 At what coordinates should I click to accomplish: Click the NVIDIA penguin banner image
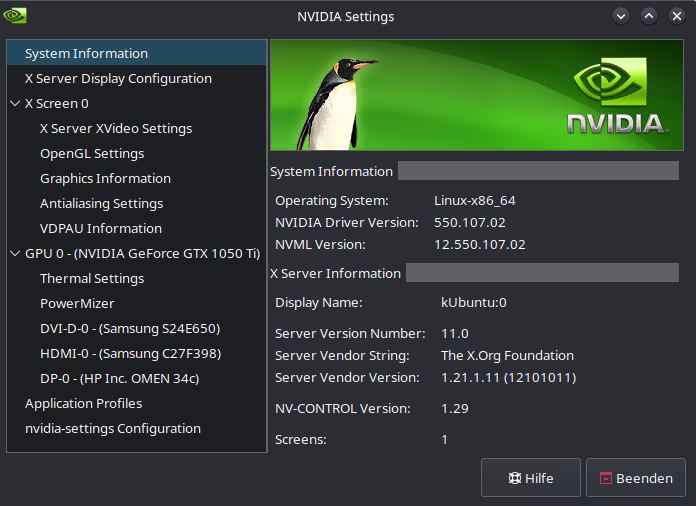(x=477, y=95)
